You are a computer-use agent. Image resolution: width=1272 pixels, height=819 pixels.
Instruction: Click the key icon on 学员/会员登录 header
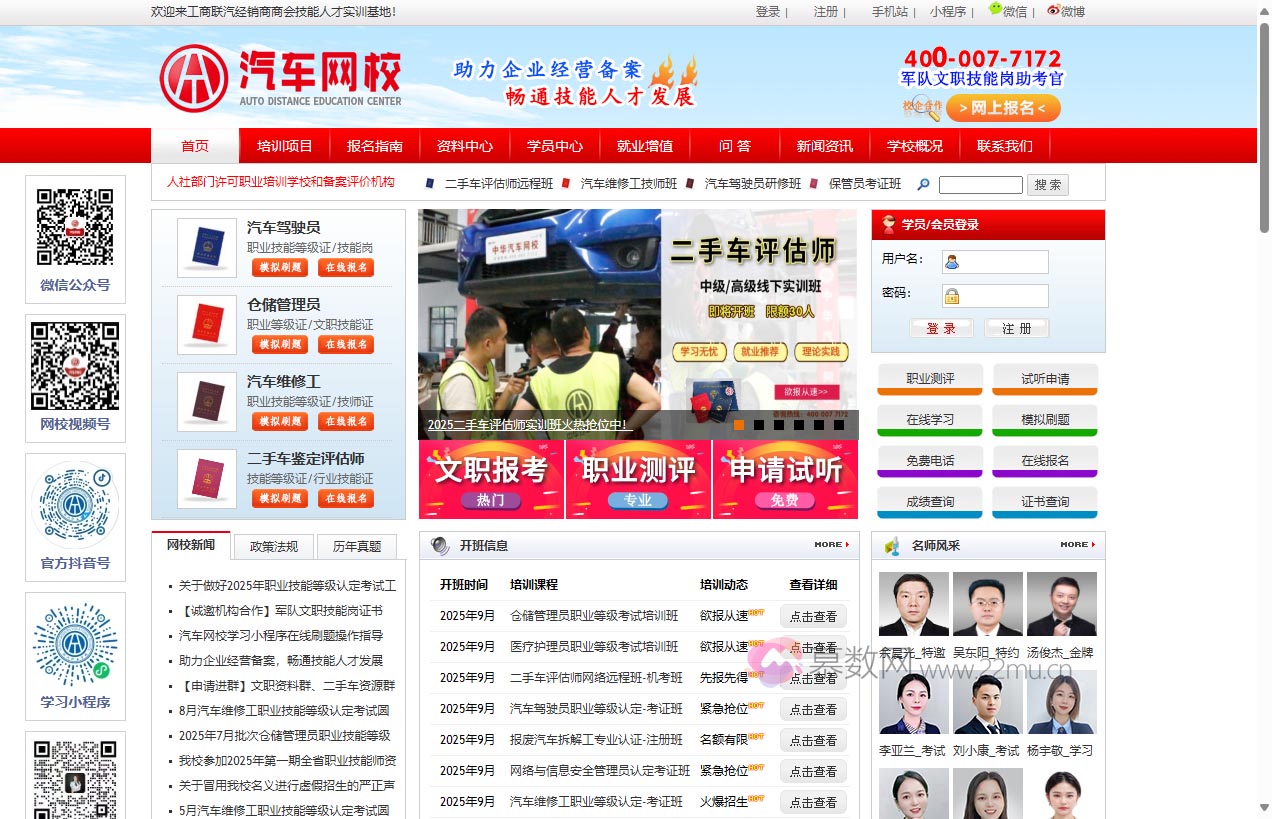coord(886,224)
